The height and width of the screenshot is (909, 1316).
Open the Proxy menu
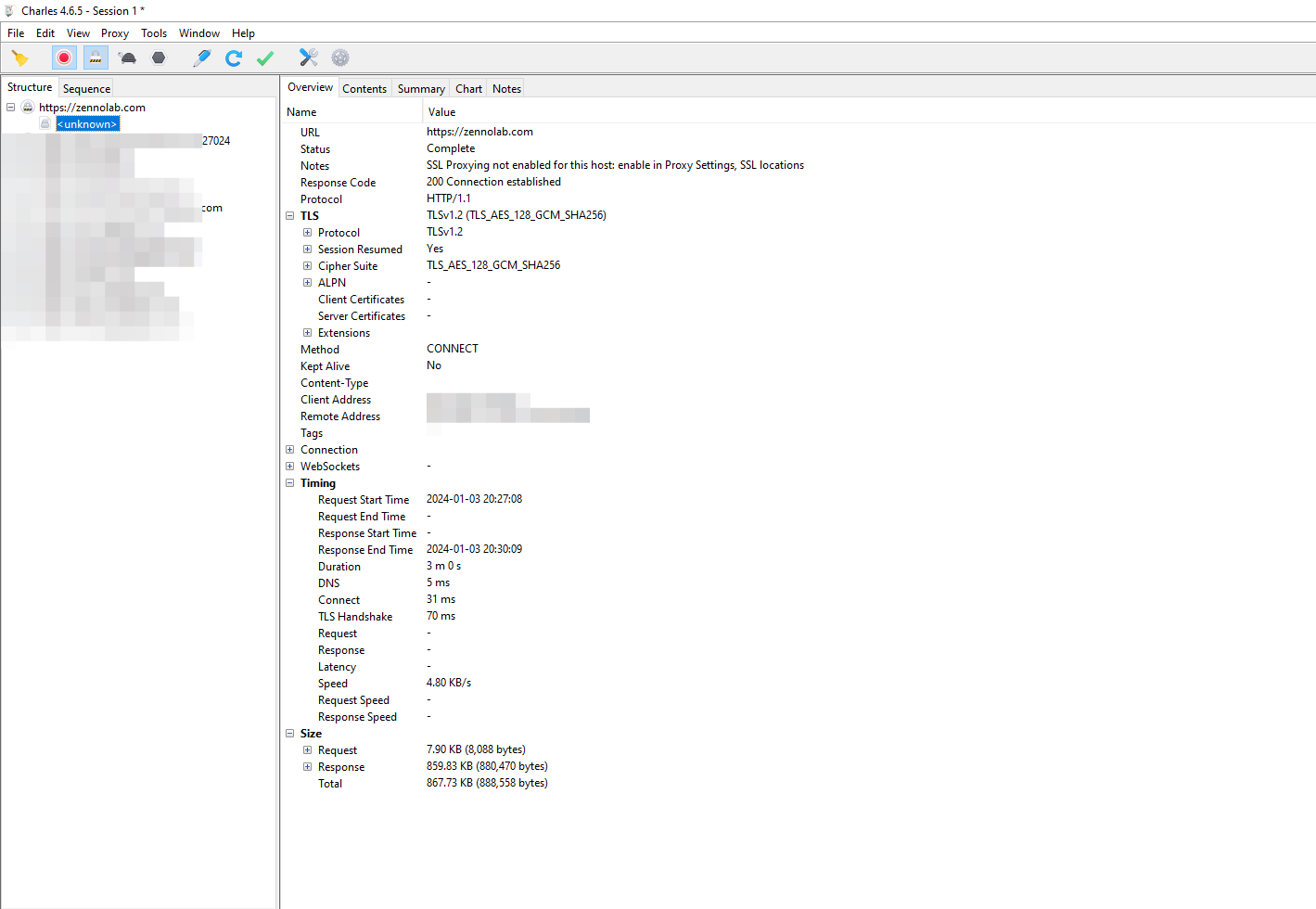click(115, 33)
